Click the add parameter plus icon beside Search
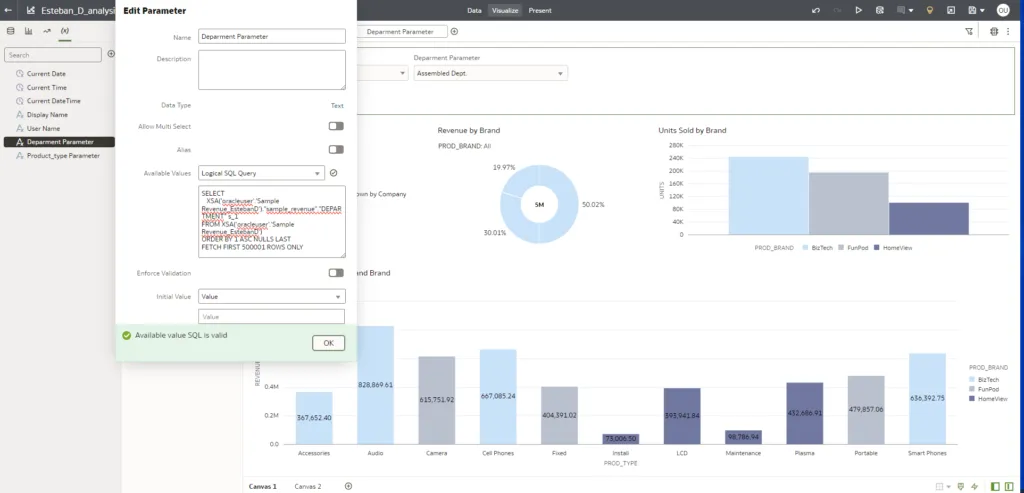This screenshot has width=1024, height=493. [x=110, y=54]
